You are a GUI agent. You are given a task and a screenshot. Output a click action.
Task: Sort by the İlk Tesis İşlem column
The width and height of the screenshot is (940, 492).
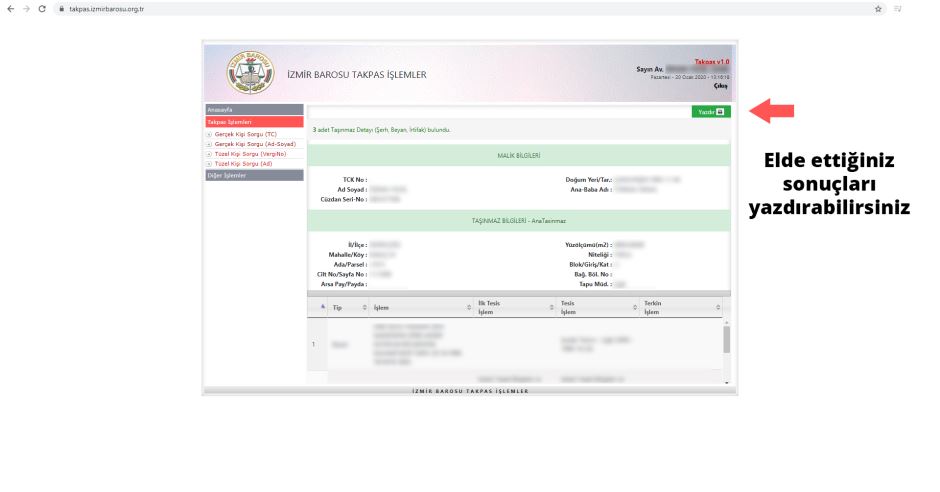tap(515, 307)
